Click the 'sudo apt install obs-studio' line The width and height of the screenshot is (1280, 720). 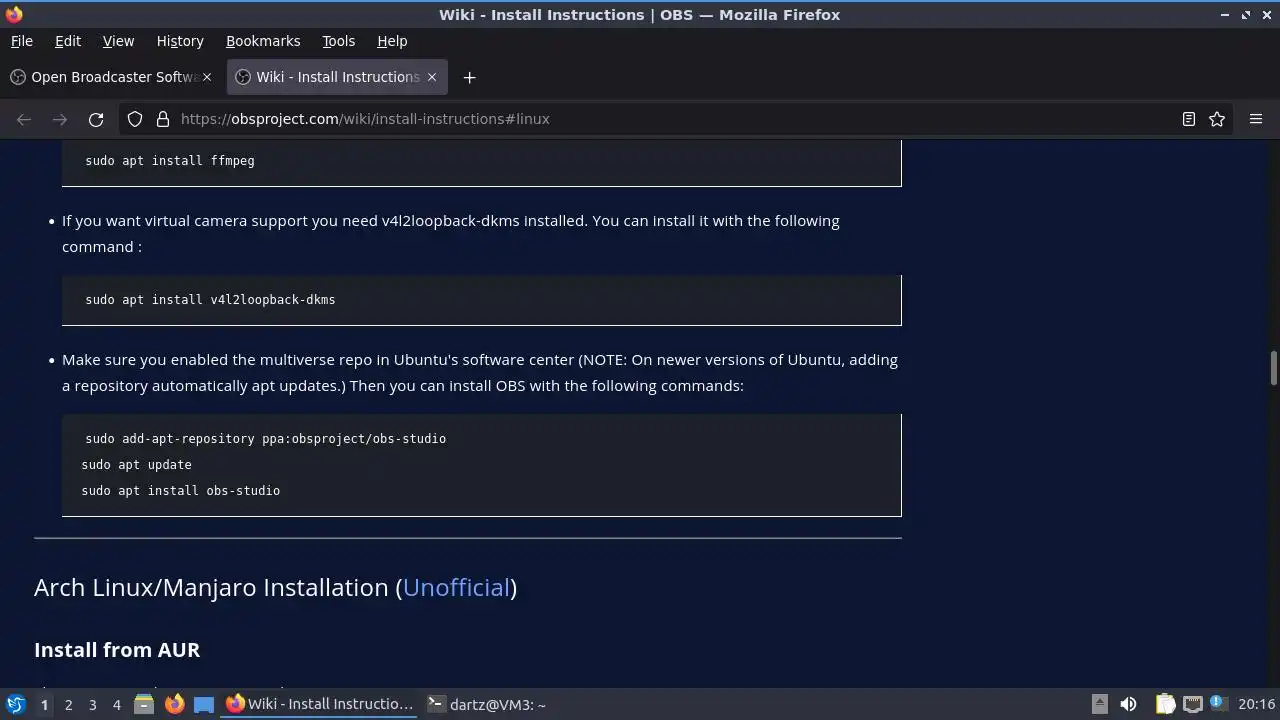pyautogui.click(x=180, y=490)
